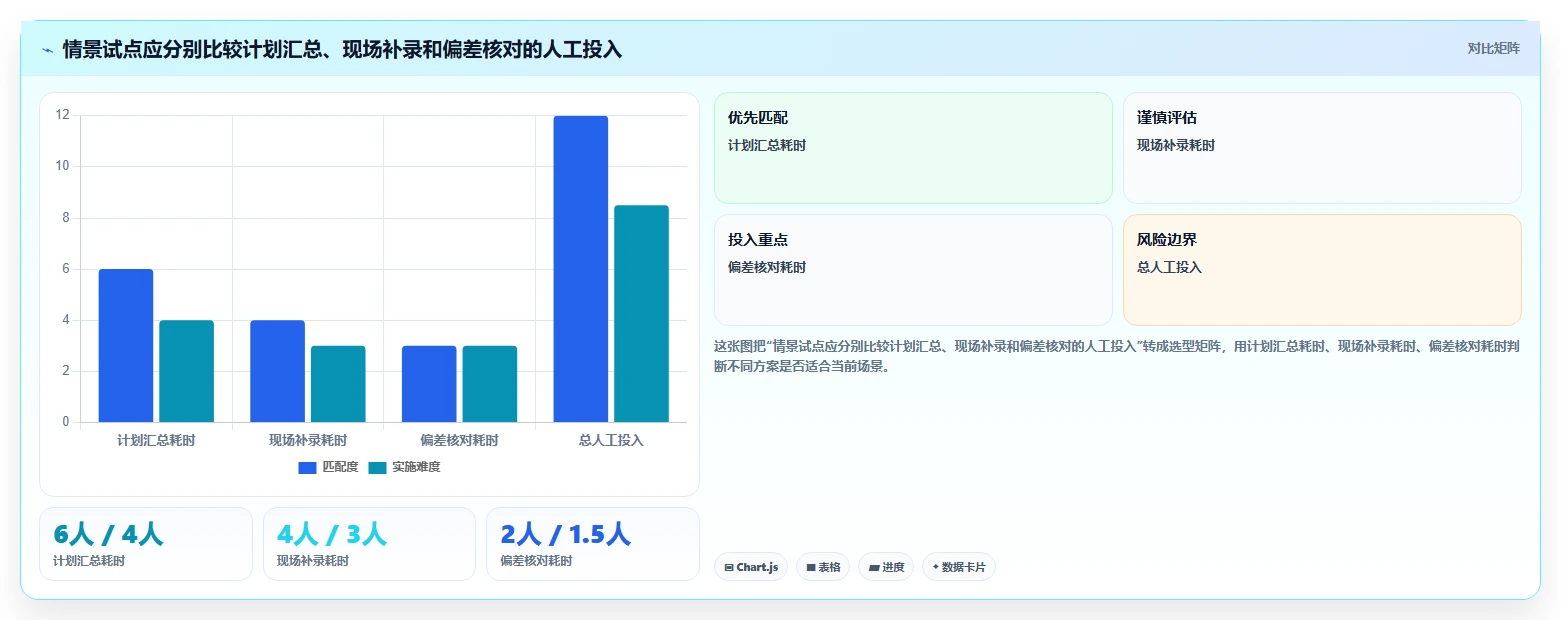Click the blue 匹配度 bar for 计划汇总耗时
This screenshot has width=1561, height=620.
(x=126, y=346)
